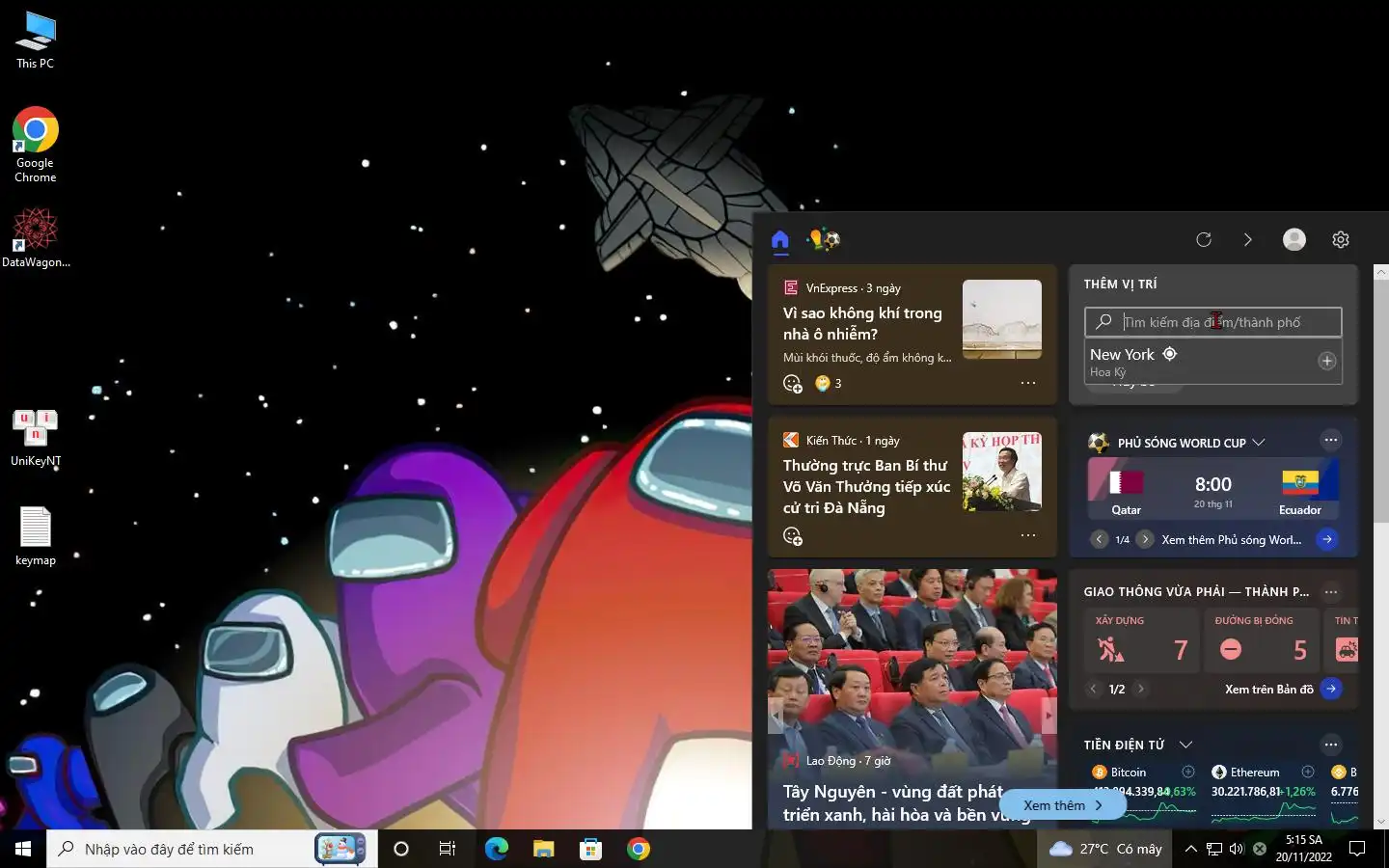1389x868 pixels.
Task: Add reaction on VnExpress article
Action: point(793,384)
